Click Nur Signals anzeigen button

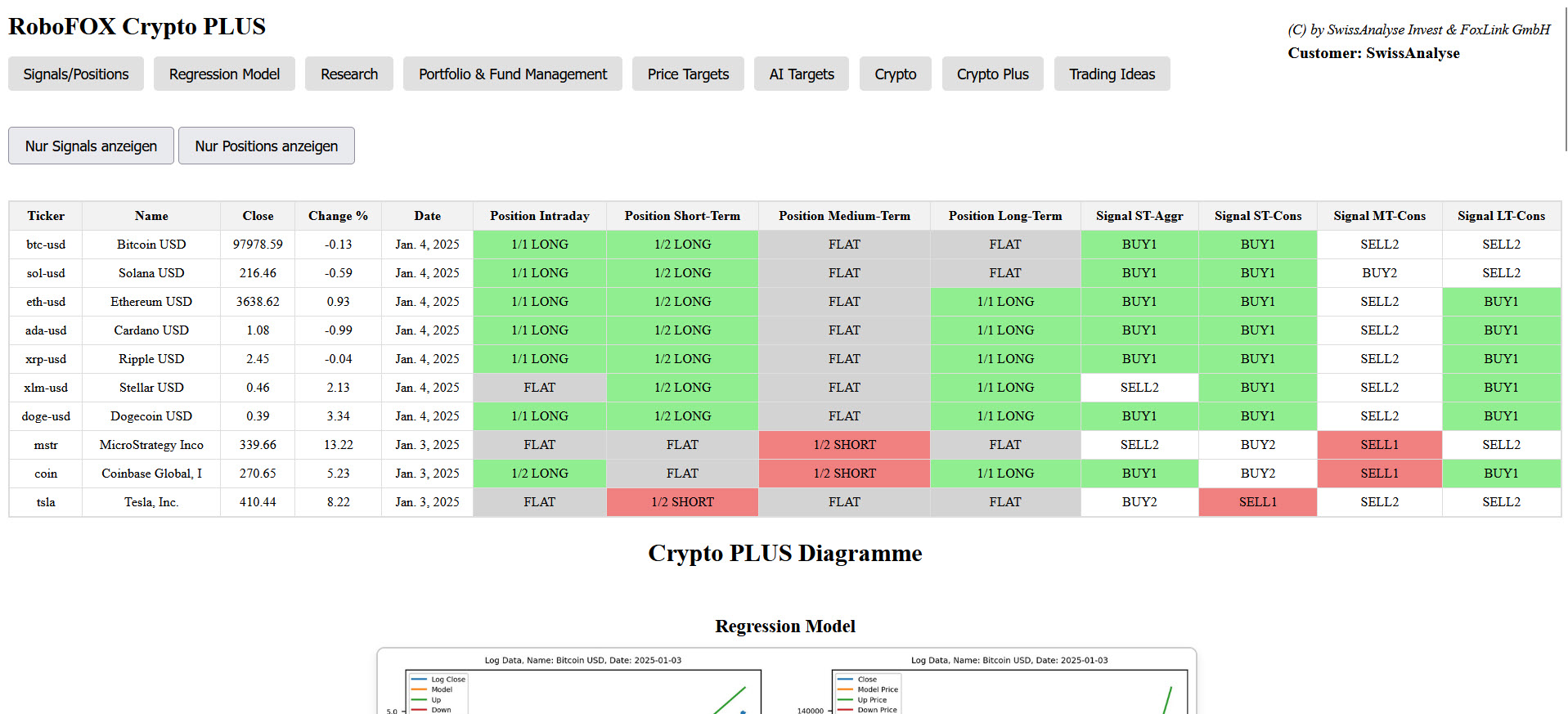point(91,146)
